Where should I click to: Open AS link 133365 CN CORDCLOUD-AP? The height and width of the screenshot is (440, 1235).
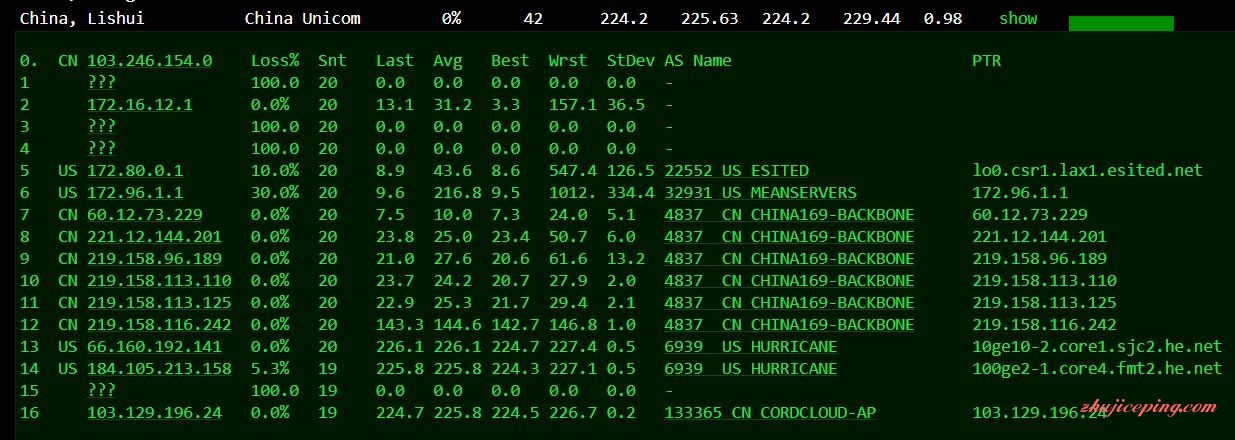point(770,413)
